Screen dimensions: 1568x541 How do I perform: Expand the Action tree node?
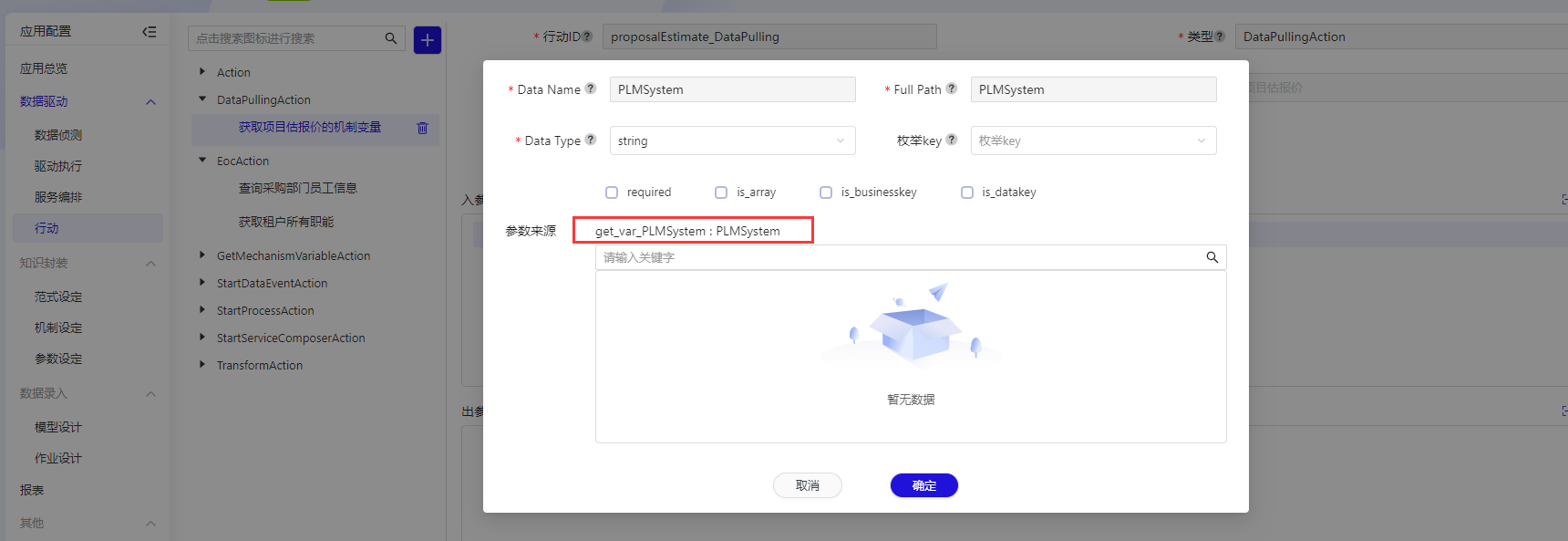(202, 71)
